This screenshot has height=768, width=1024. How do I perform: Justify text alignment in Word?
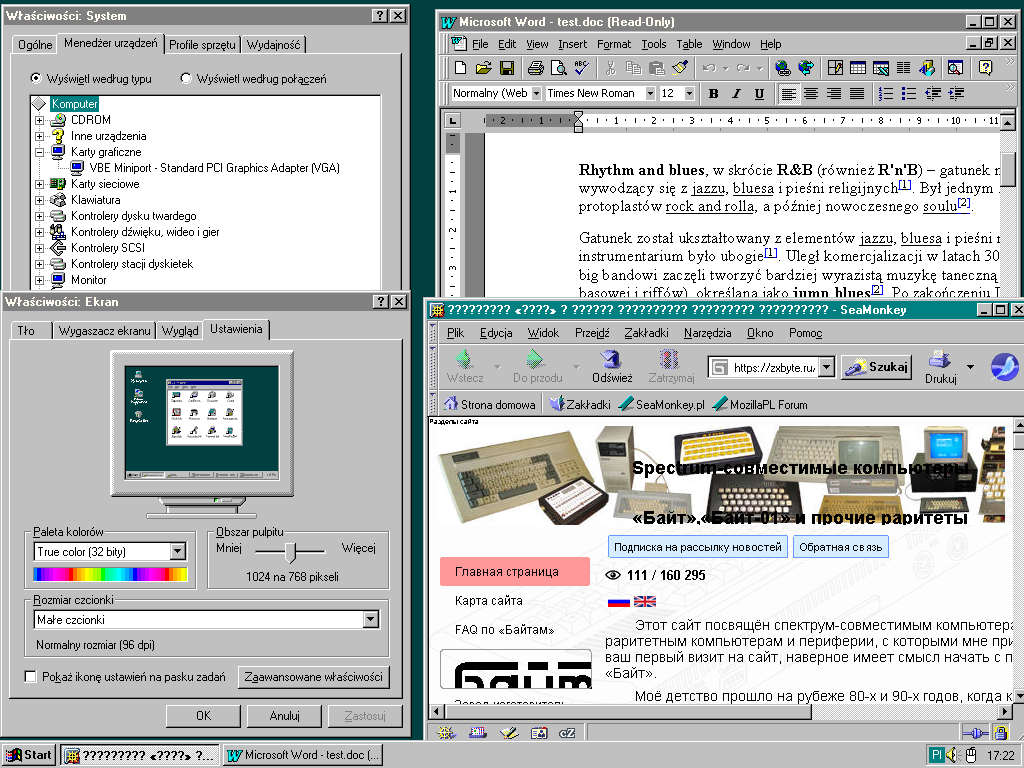click(857, 93)
